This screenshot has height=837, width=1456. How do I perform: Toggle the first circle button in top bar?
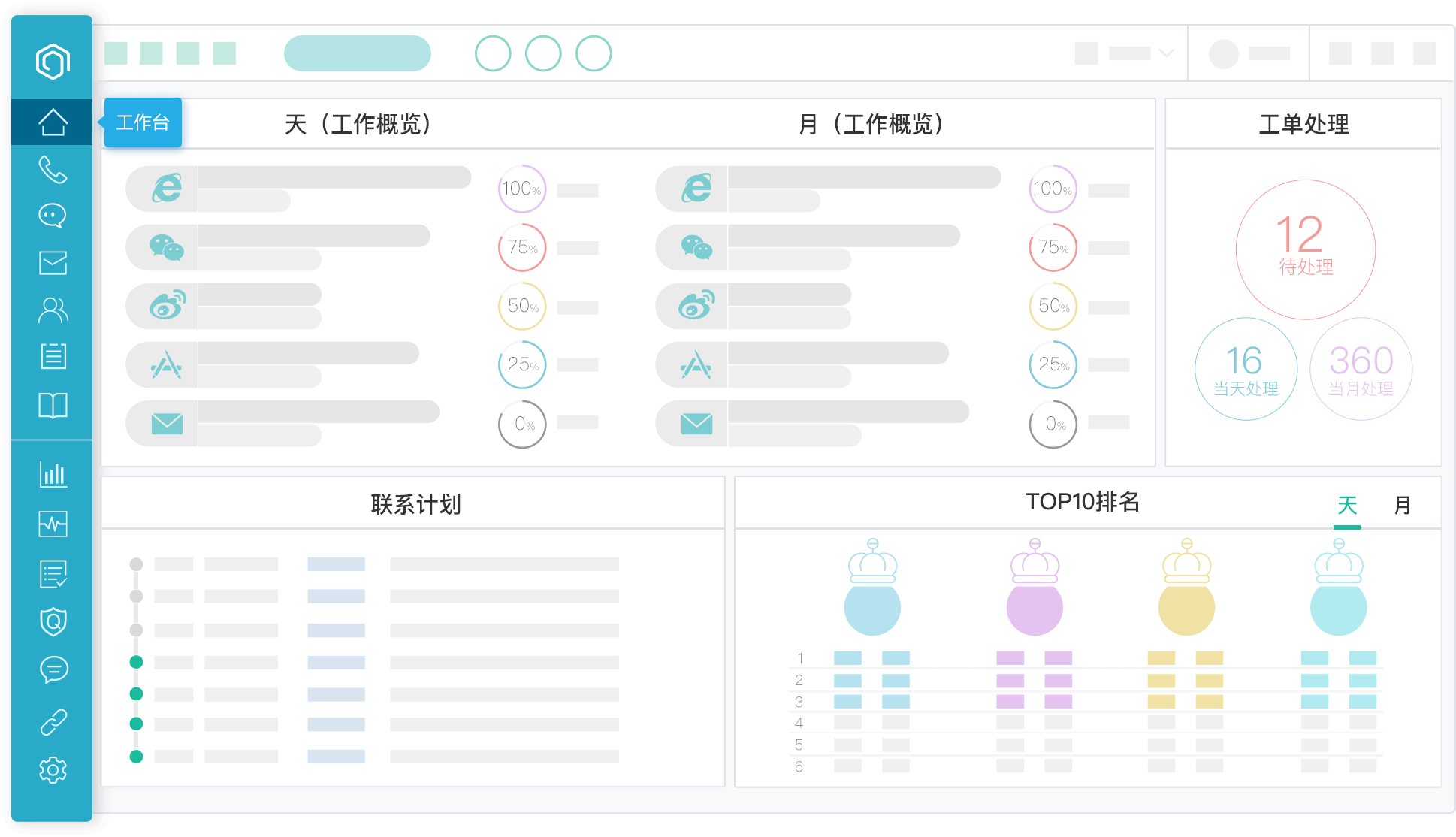(x=493, y=53)
